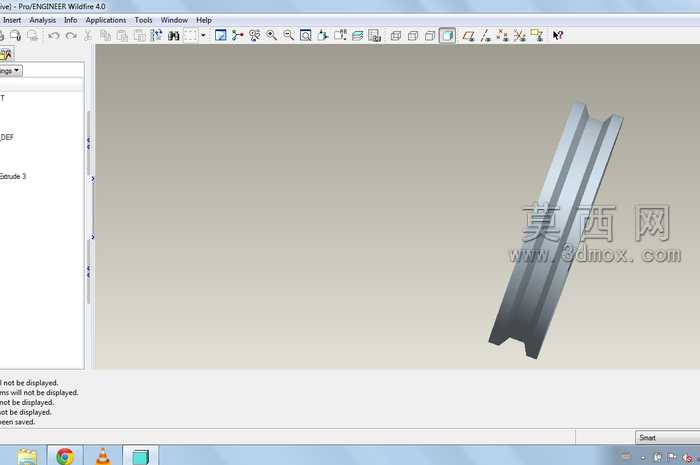Open the Settings dropdown in model tree
700x465 pixels.
pyautogui.click(x=10, y=71)
